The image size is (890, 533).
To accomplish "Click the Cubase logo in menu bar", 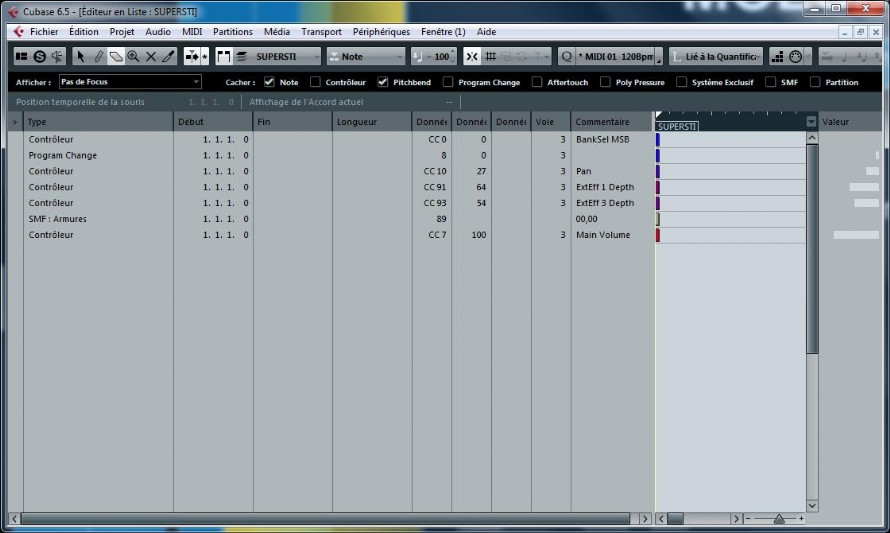I will pyautogui.click(x=18, y=32).
